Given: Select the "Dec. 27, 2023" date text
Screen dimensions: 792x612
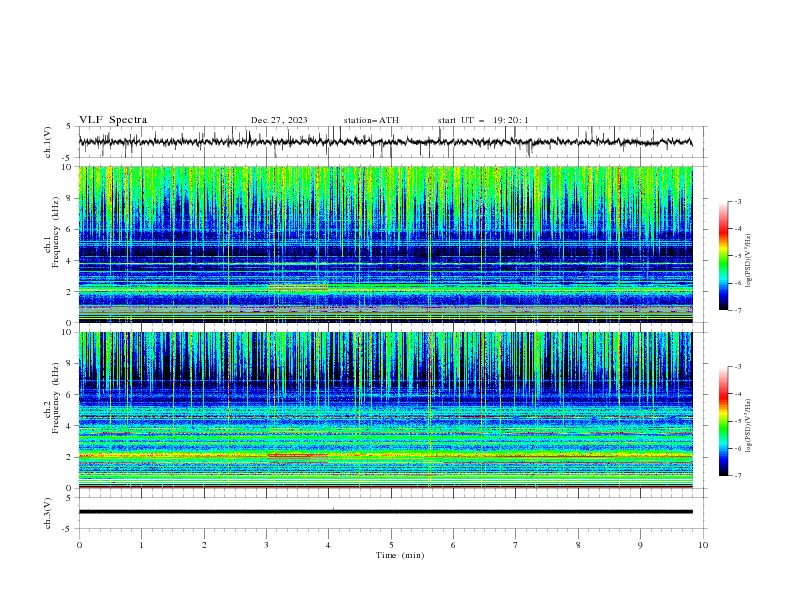Looking at the screenshot, I should [x=279, y=120].
